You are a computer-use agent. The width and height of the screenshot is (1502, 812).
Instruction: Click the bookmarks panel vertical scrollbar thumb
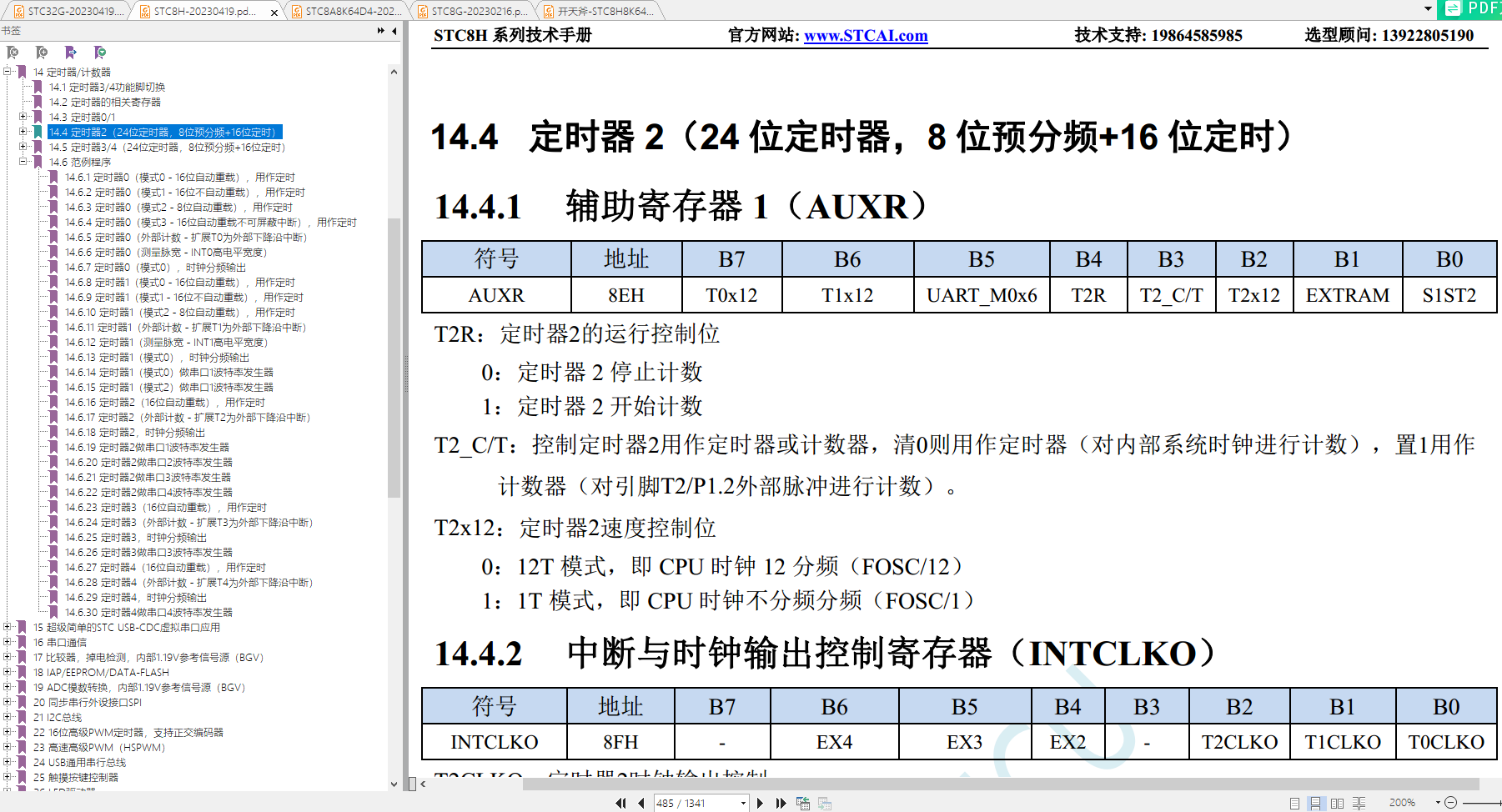pyautogui.click(x=394, y=358)
